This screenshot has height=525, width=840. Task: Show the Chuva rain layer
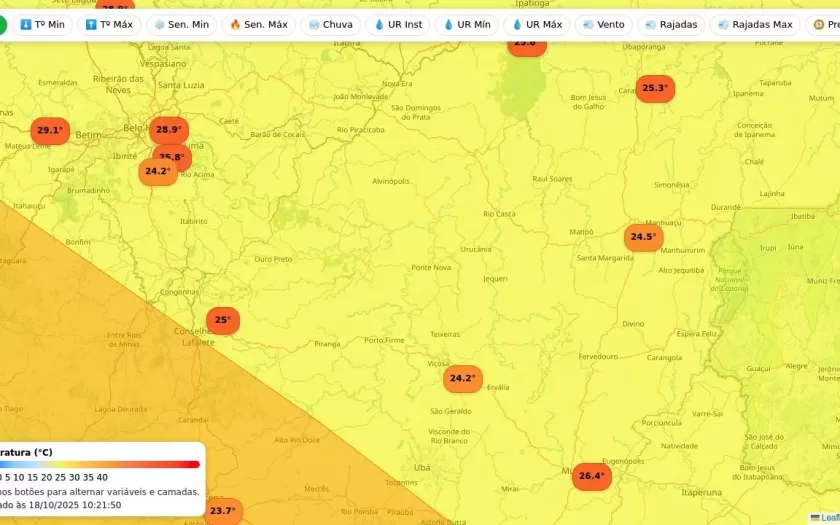330,24
